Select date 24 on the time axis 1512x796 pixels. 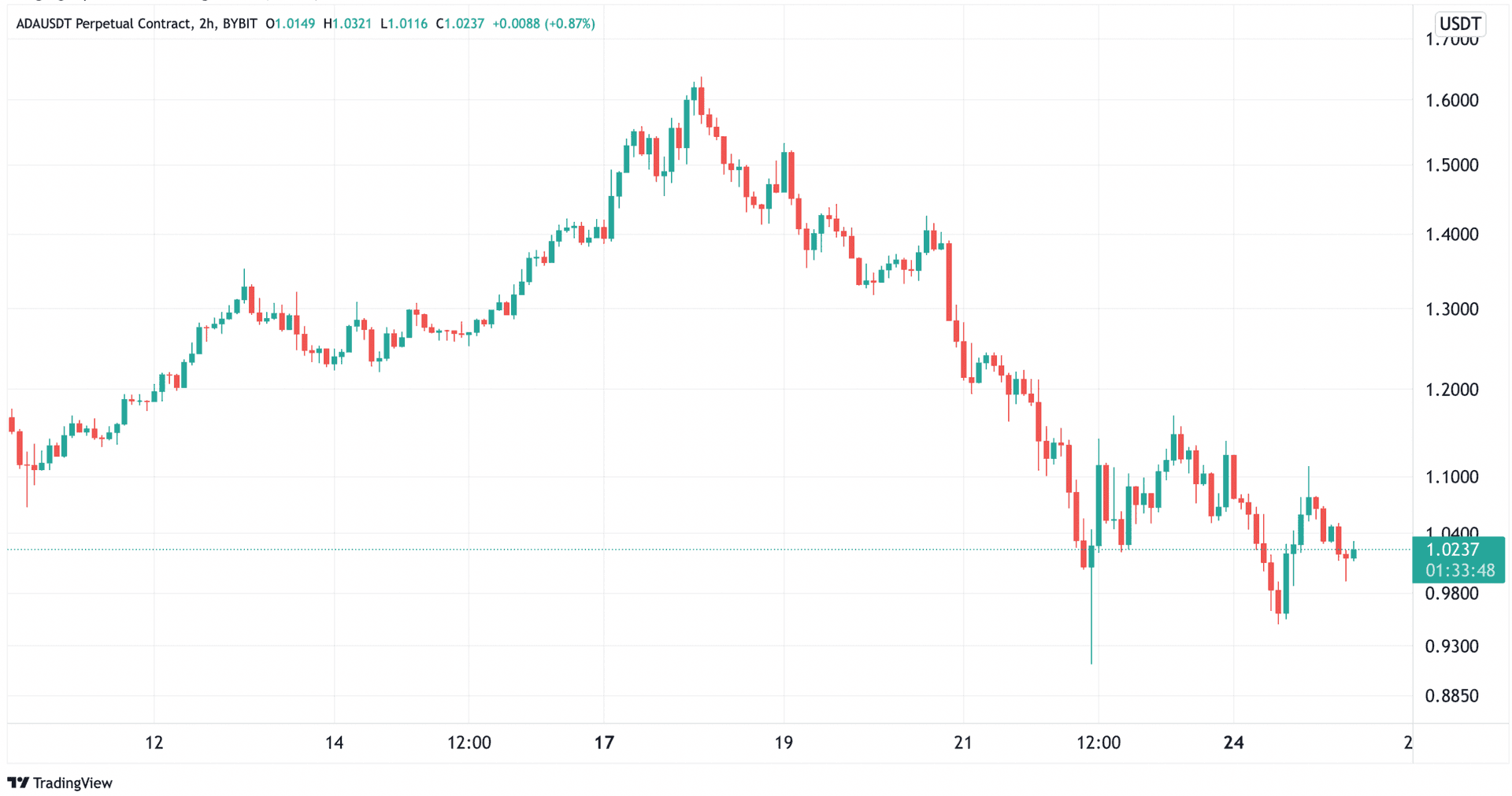pos(1233,742)
